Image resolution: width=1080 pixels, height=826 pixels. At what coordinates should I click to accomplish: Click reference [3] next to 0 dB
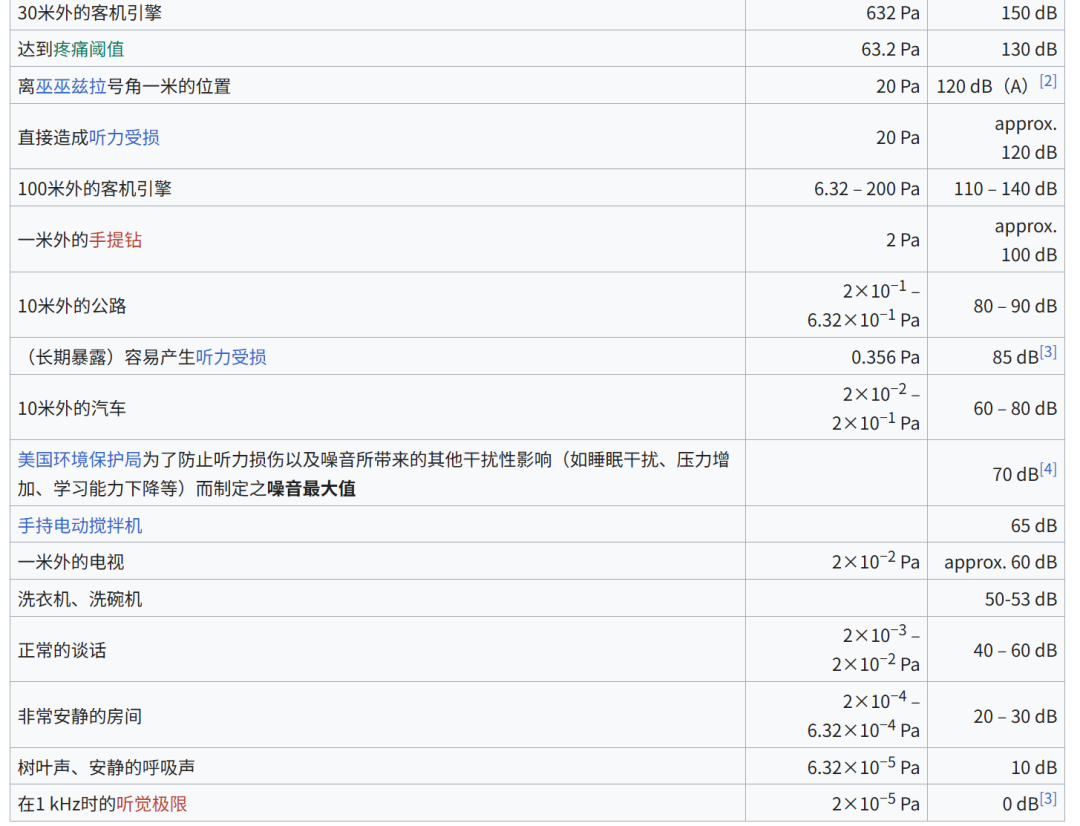tap(1047, 799)
